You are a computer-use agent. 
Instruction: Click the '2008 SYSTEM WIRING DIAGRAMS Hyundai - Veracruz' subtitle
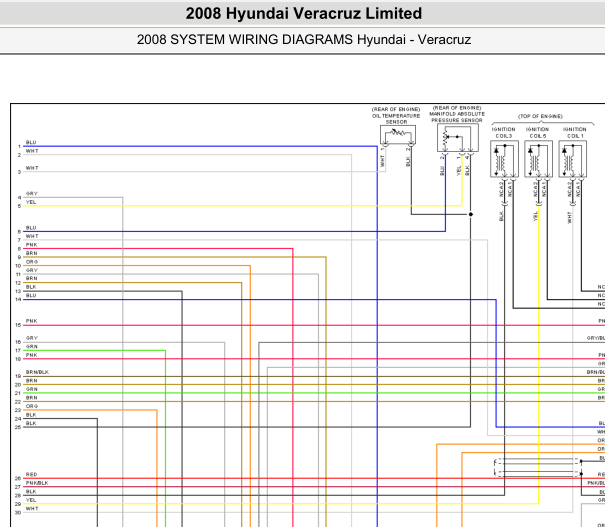(304, 39)
